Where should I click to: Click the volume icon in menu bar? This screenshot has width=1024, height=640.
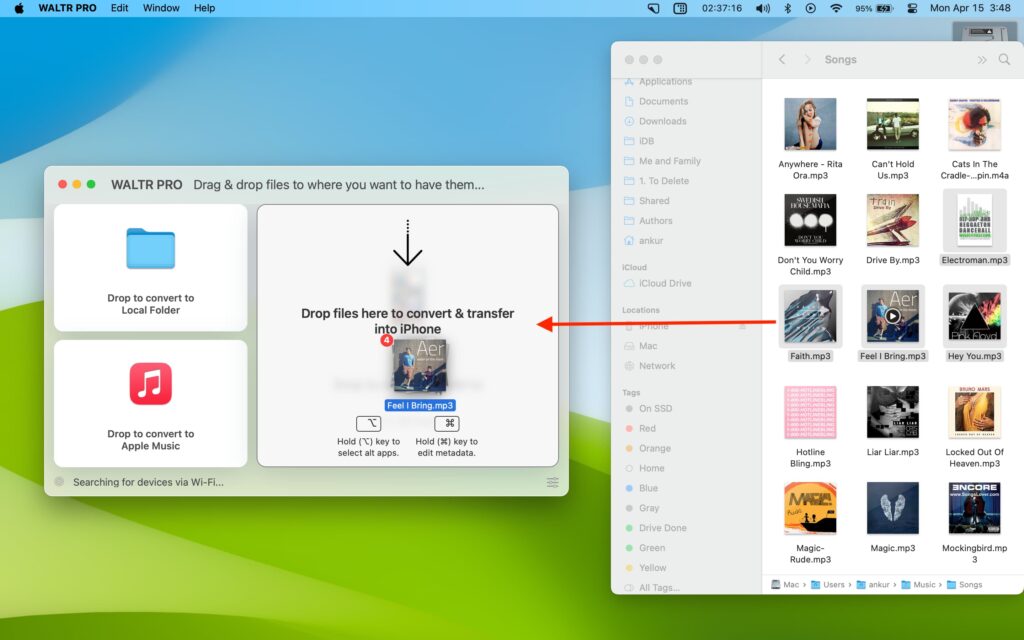coord(762,8)
